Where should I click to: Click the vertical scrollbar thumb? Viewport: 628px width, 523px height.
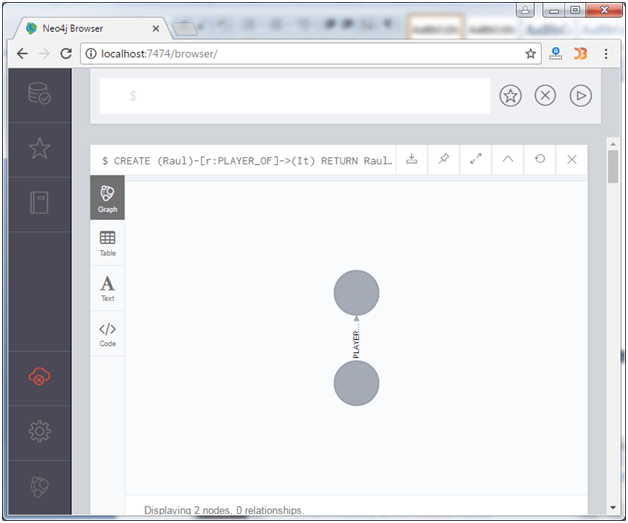(613, 167)
